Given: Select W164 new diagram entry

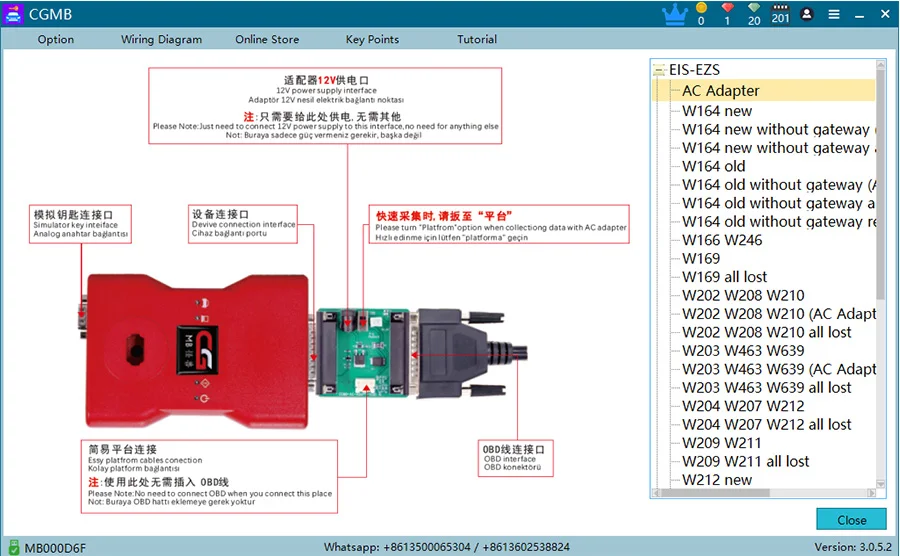Looking at the screenshot, I should pyautogui.click(x=717, y=111).
